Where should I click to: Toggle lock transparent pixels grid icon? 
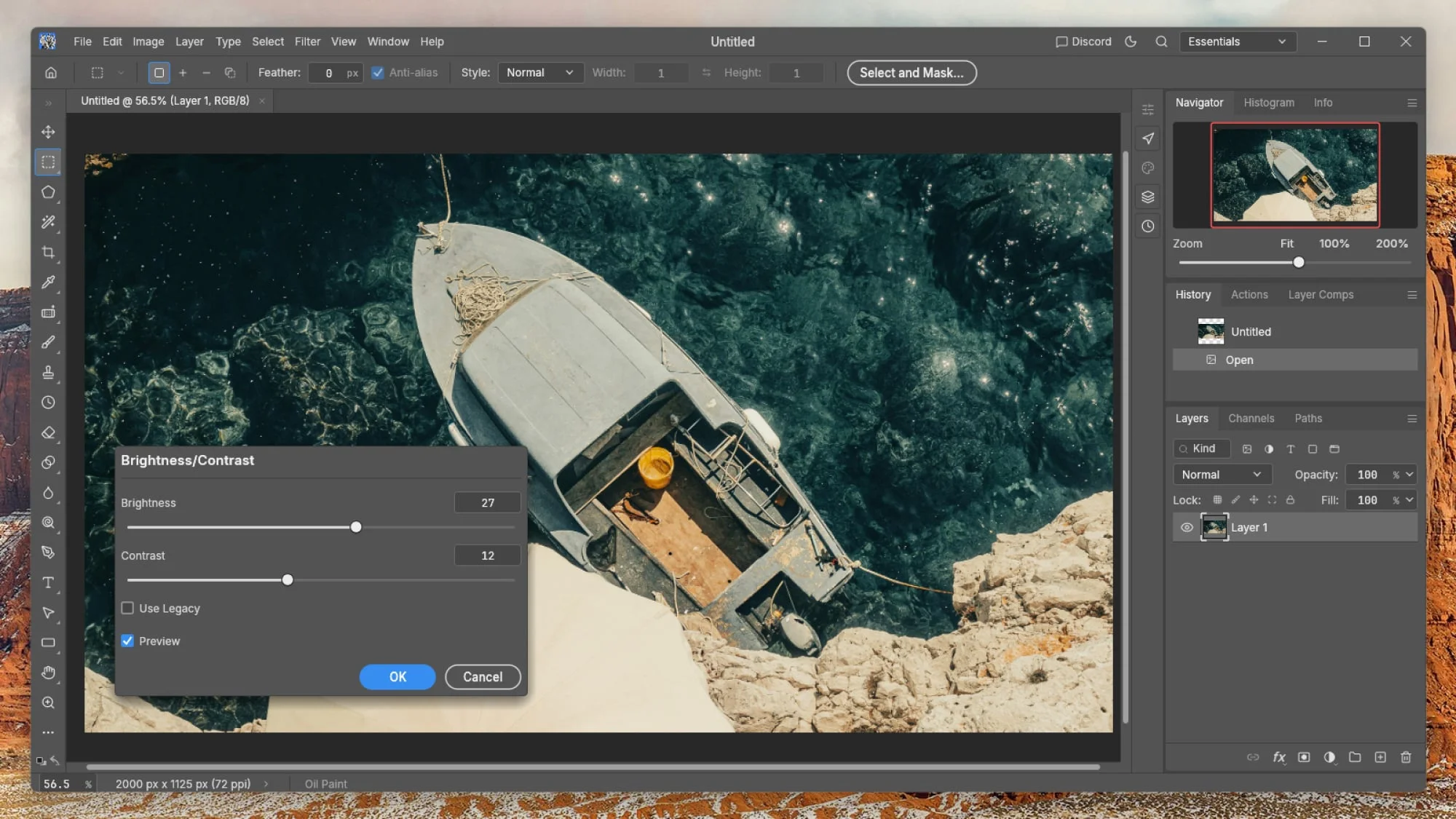click(x=1217, y=500)
